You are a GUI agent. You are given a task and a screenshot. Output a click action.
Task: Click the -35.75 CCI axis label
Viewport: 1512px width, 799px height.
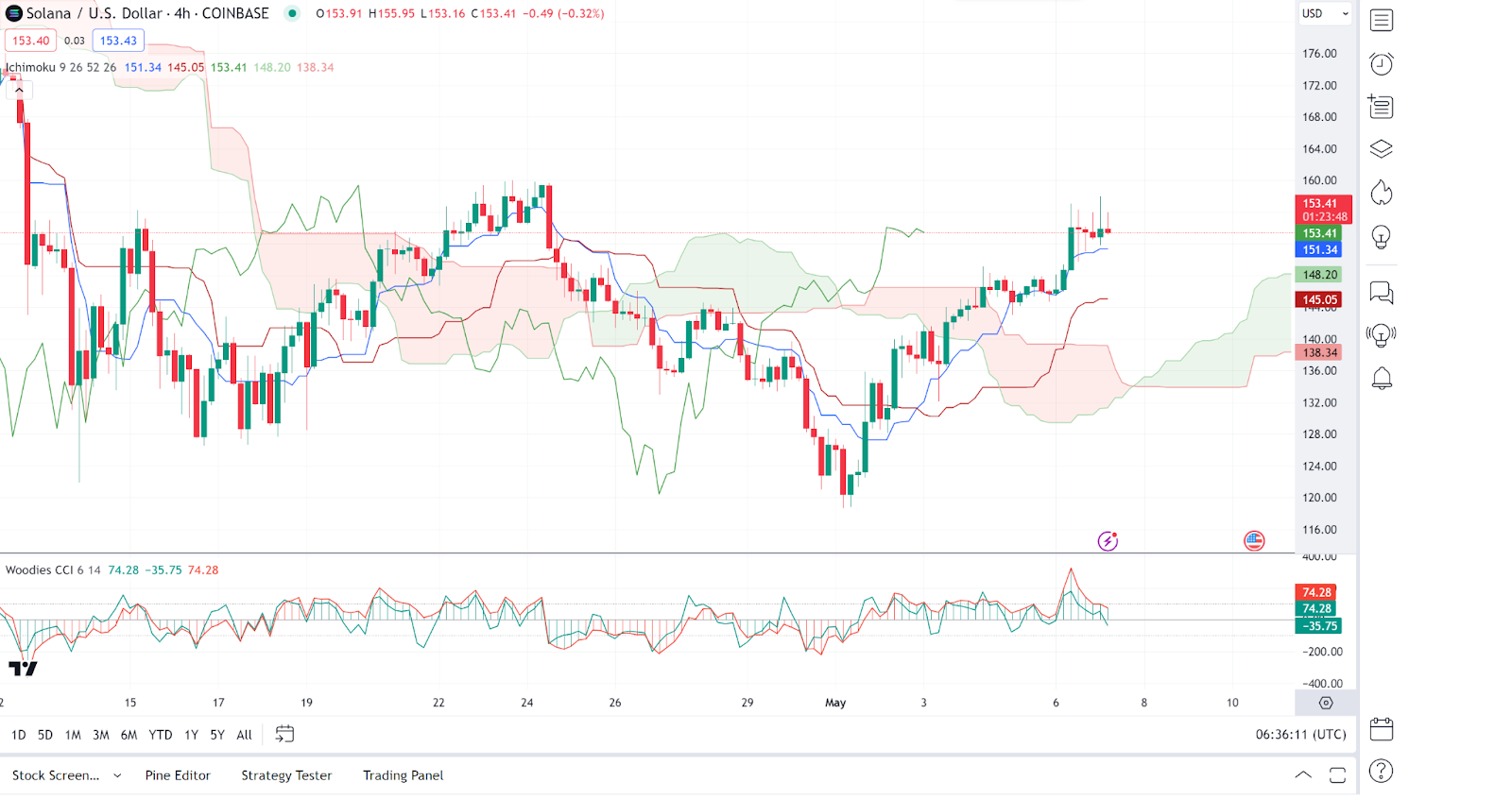click(1319, 626)
